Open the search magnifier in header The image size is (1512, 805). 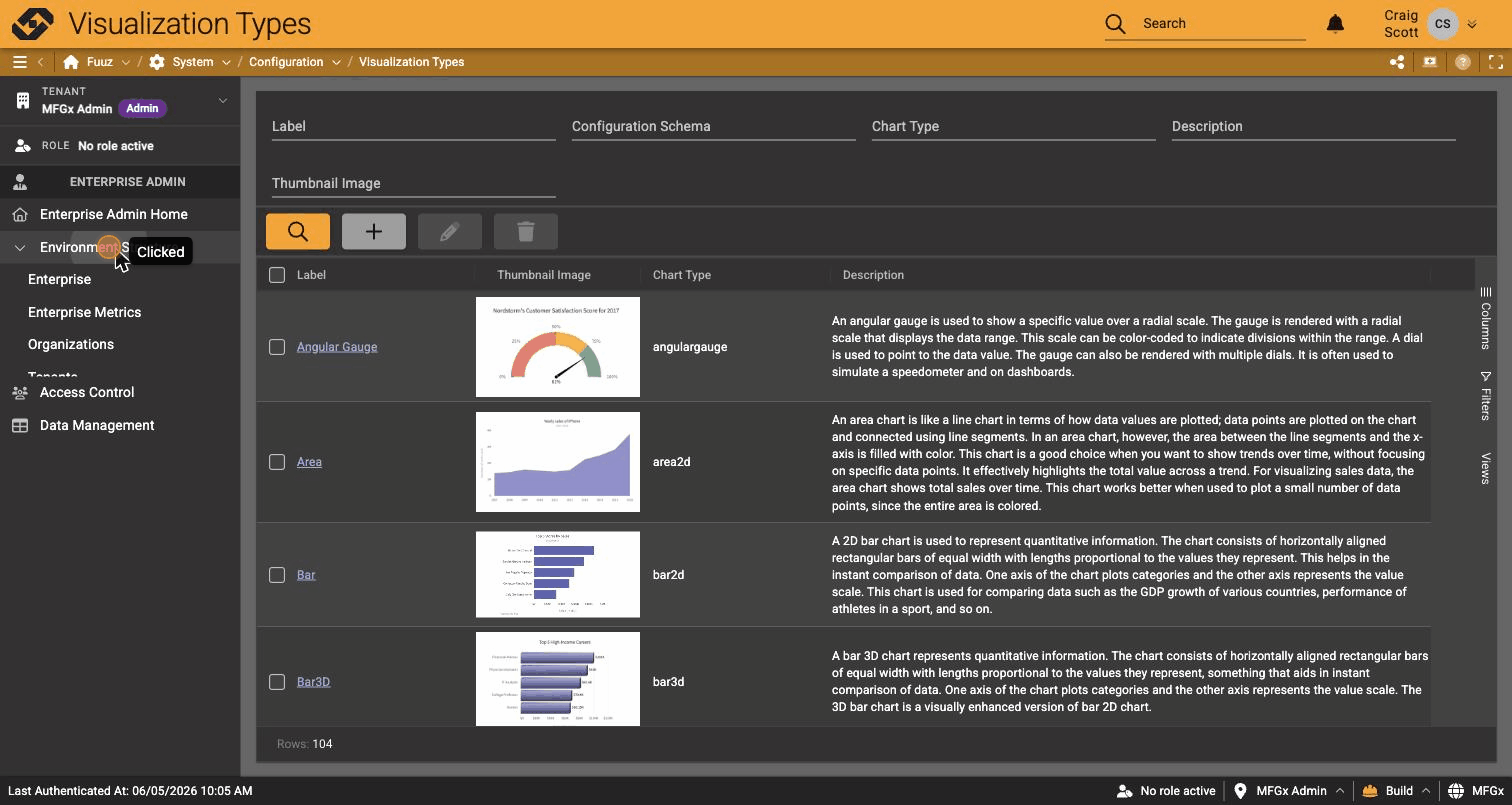[x=1115, y=23]
